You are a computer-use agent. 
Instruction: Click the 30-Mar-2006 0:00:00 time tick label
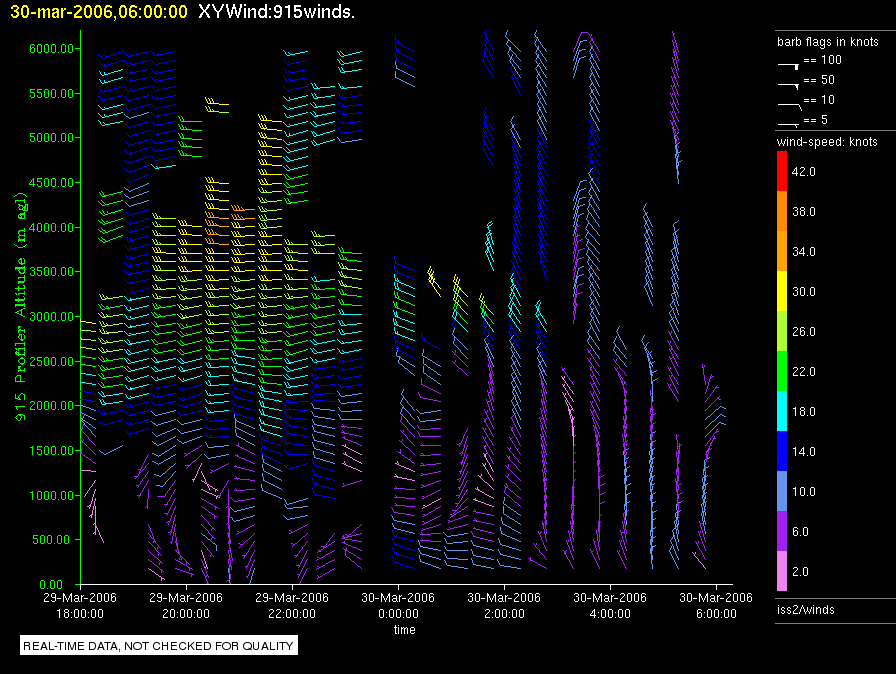coord(398,605)
